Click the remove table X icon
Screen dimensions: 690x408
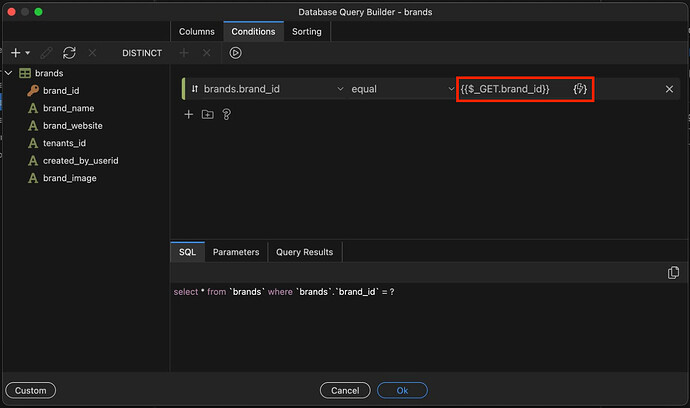[x=92, y=53]
